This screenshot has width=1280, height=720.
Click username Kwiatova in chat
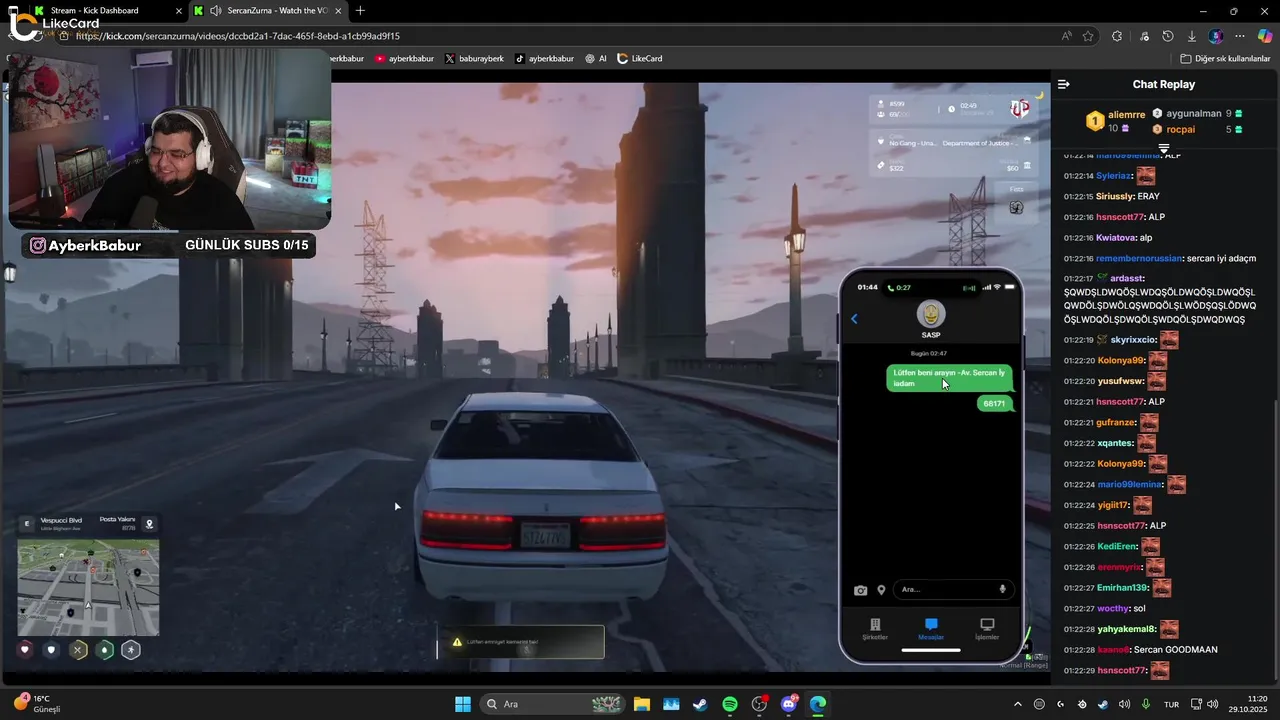1116,238
